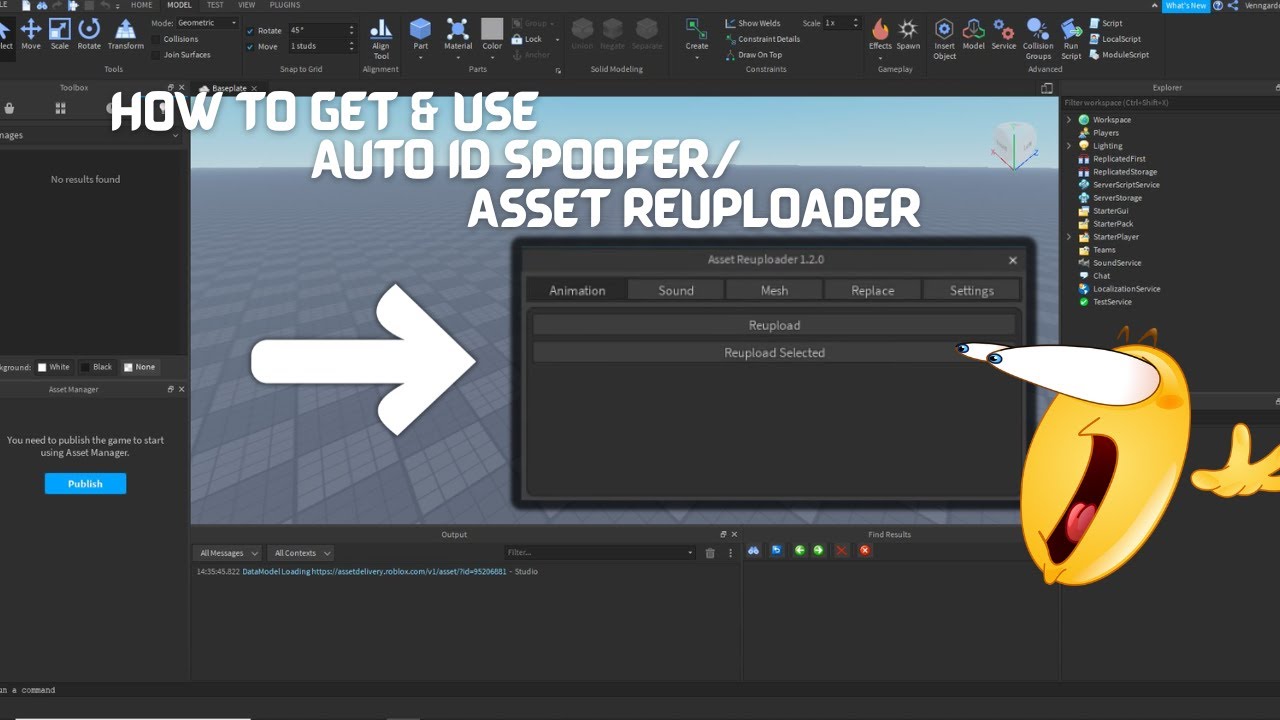
Task: Select the Move tool
Action: pos(31,34)
